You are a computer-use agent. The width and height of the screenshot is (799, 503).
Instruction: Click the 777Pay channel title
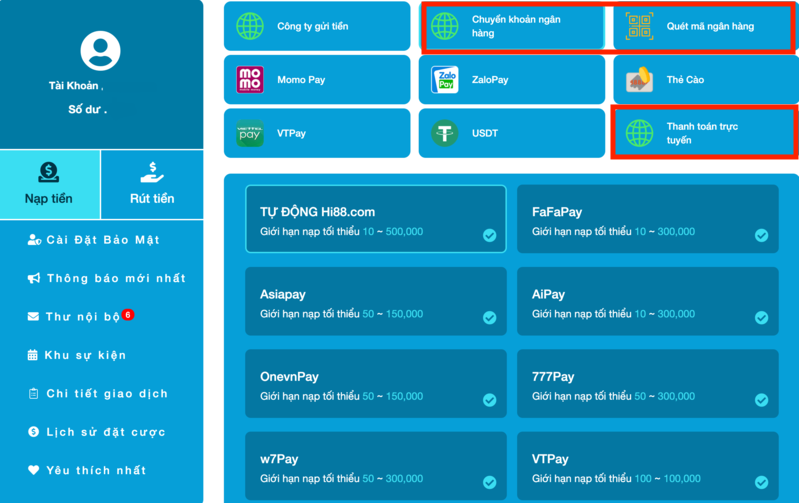553,377
